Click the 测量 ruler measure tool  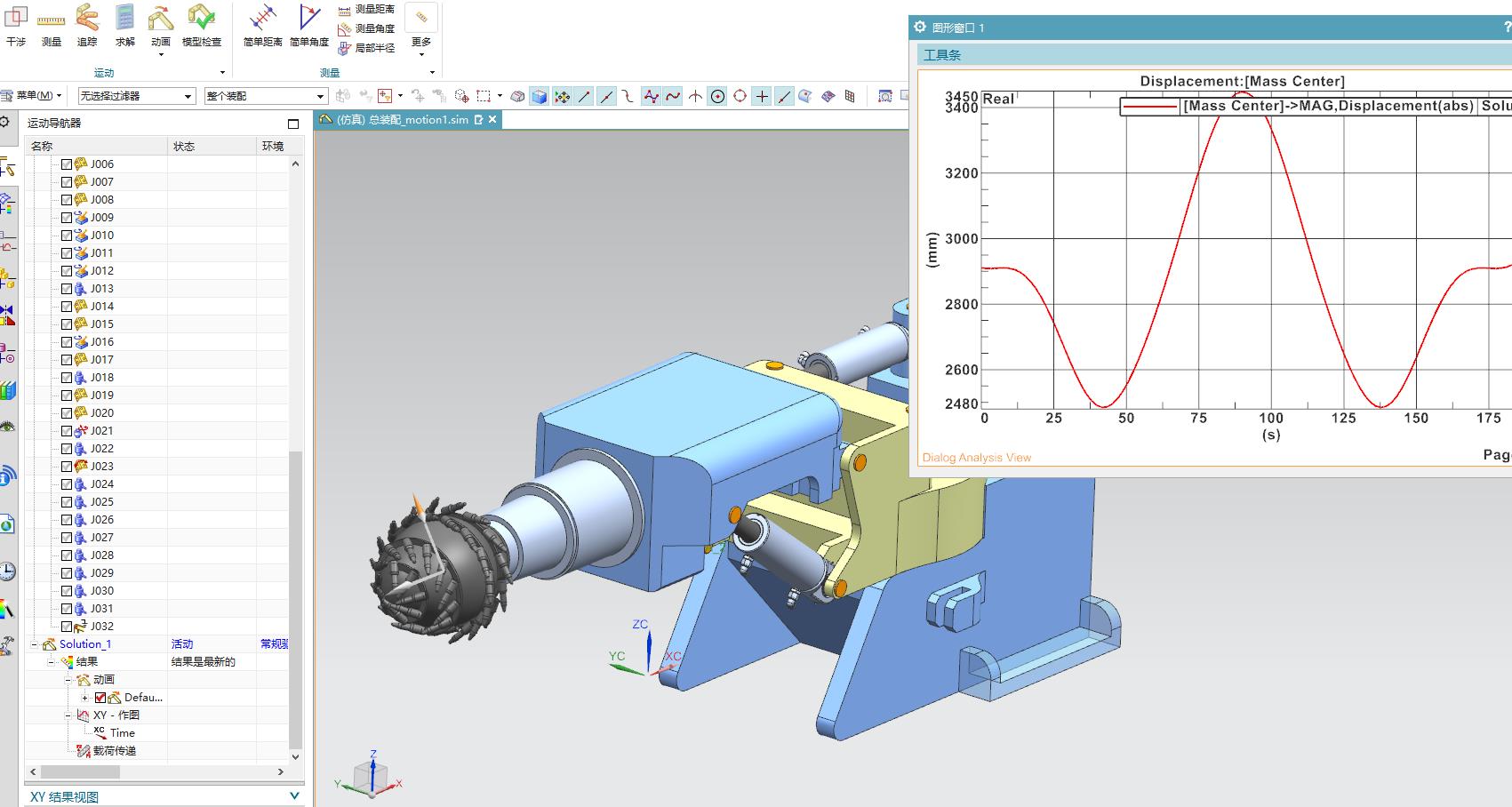point(52,25)
